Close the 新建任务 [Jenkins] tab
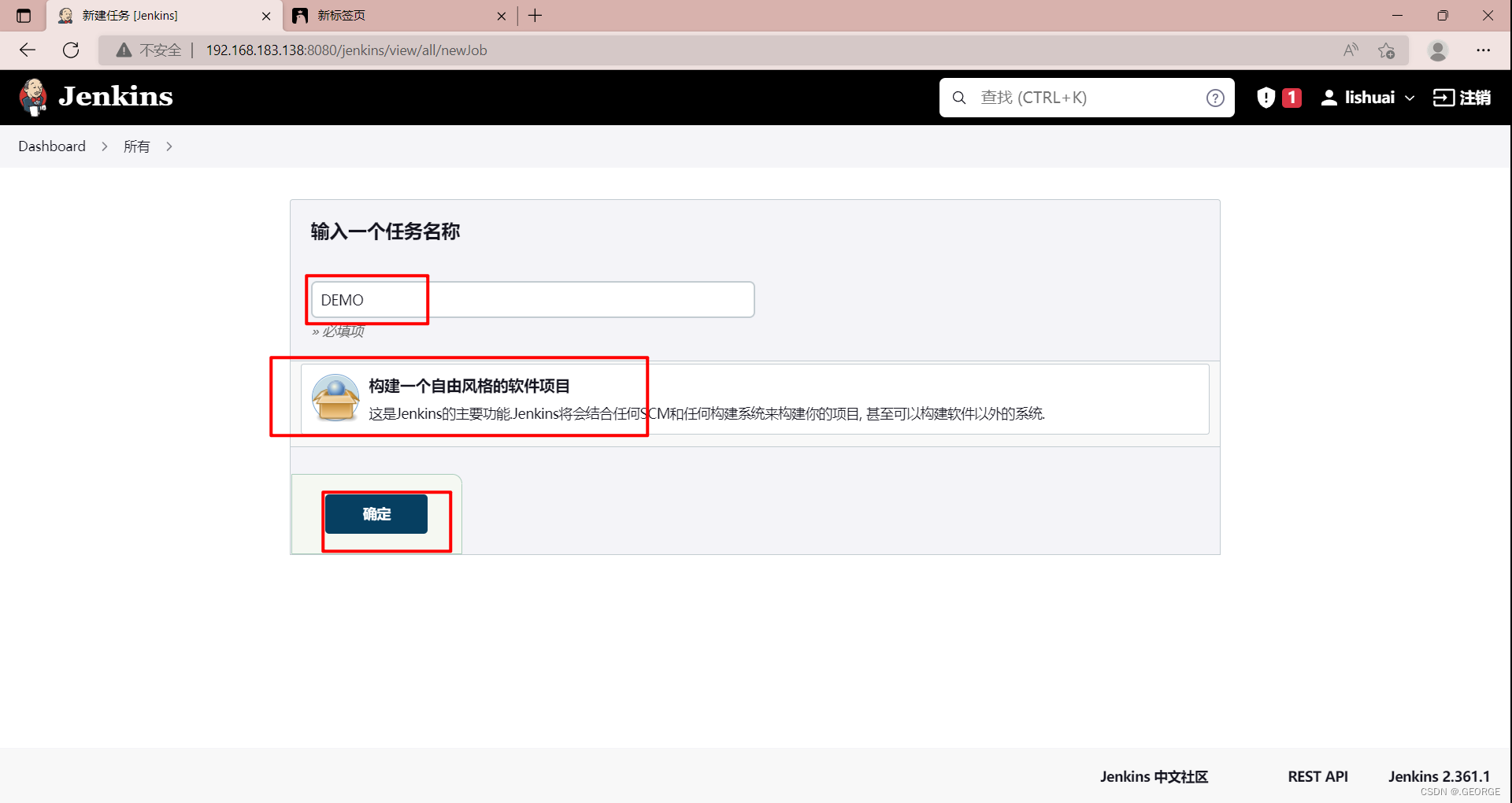The height and width of the screenshot is (803, 1512). click(x=266, y=16)
